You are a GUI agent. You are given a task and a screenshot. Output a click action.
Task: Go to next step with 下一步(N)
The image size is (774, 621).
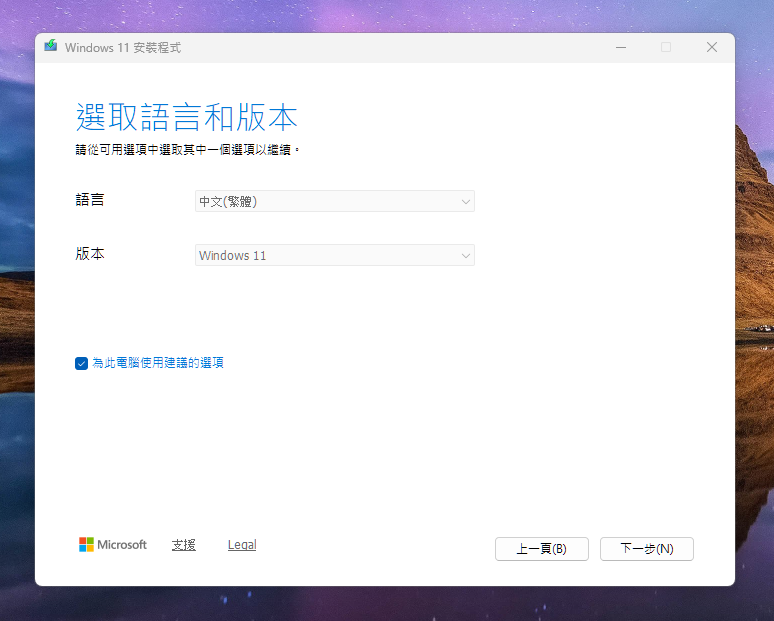646,549
